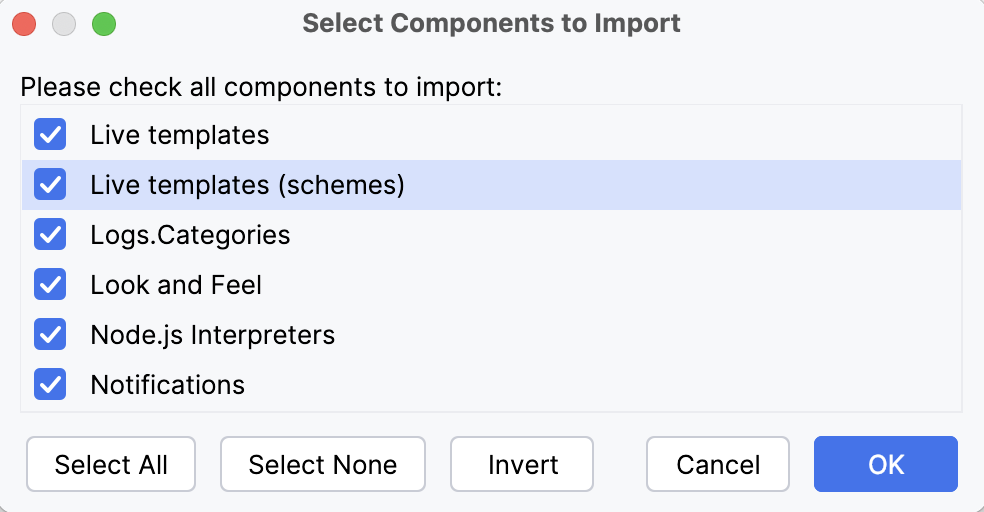Invert the component selection

523,465
